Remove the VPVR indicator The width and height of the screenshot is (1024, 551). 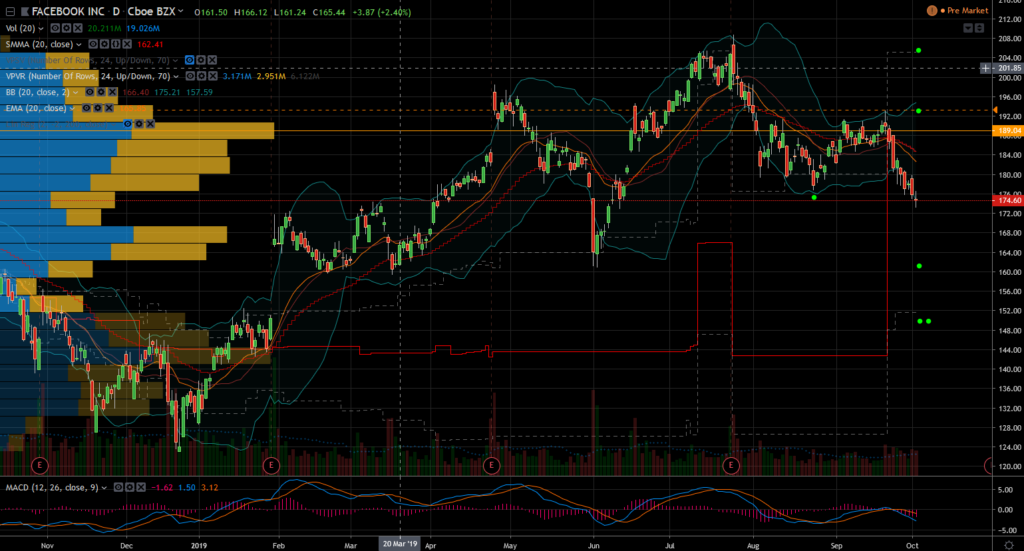click(213, 76)
